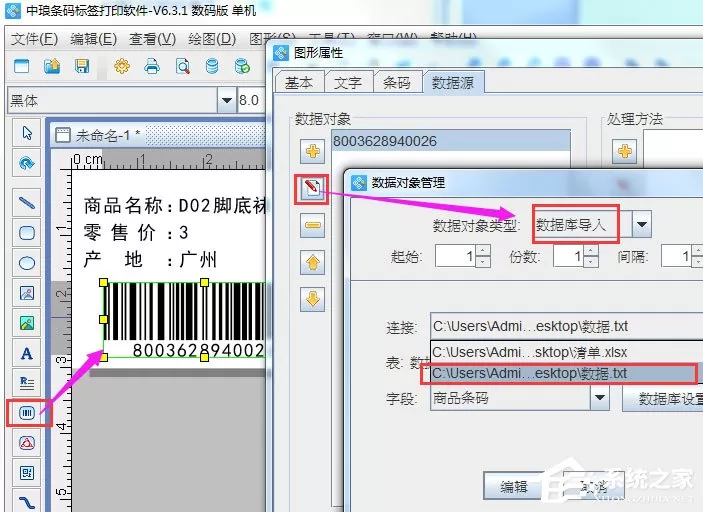Open the 字段 商品条码 dropdown
The image size is (703, 512).
click(x=600, y=398)
